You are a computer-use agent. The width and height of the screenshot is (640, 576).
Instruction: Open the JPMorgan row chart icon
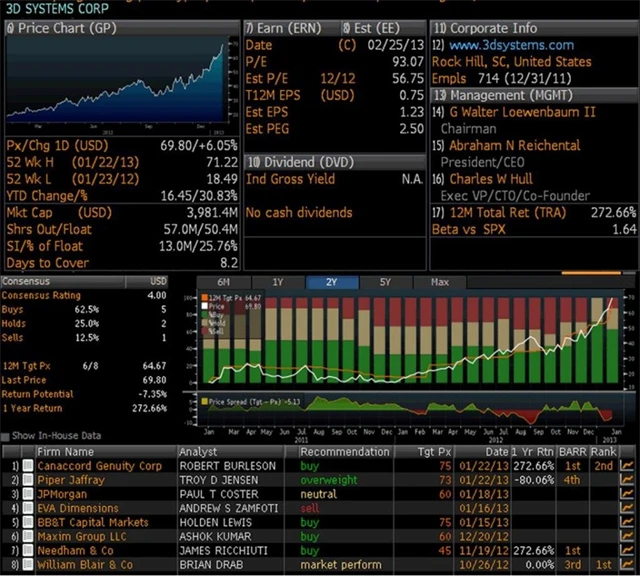click(627, 494)
